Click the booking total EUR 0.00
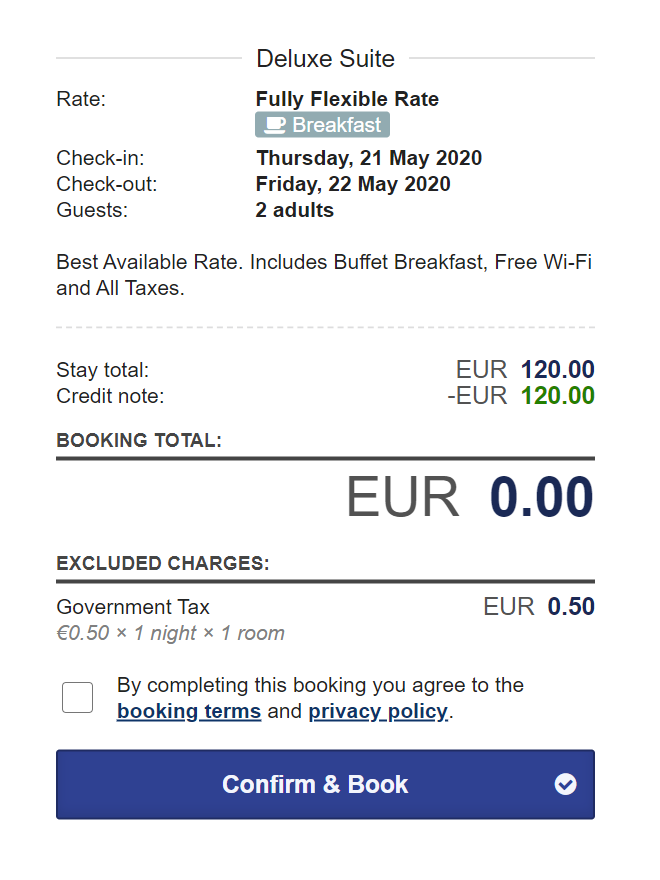Screen dimensions: 660x880 pyautogui.click(x=470, y=497)
